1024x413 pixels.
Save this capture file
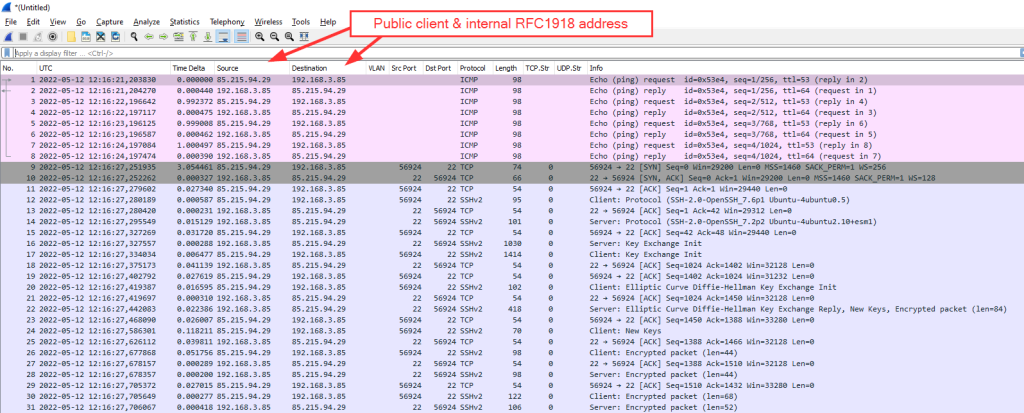click(x=86, y=37)
